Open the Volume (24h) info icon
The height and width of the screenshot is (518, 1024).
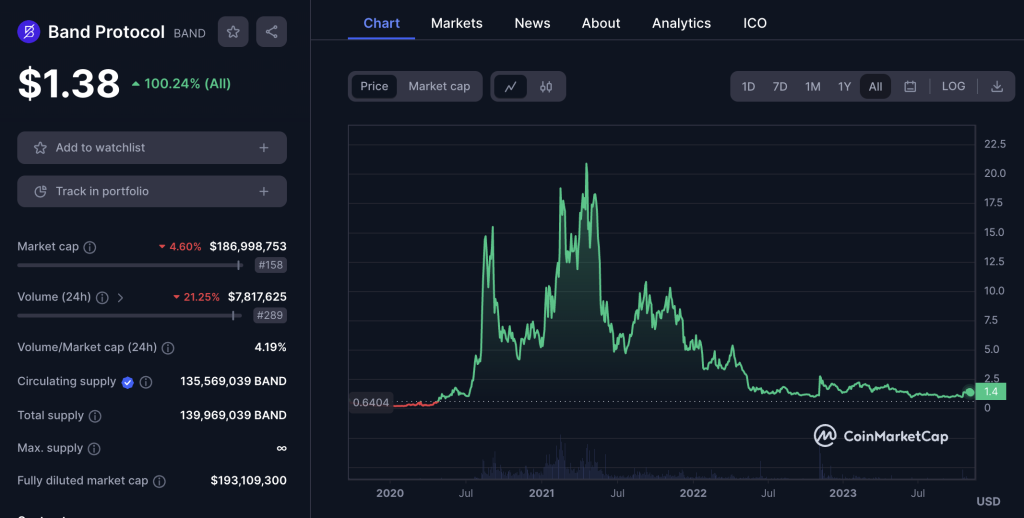coord(103,297)
